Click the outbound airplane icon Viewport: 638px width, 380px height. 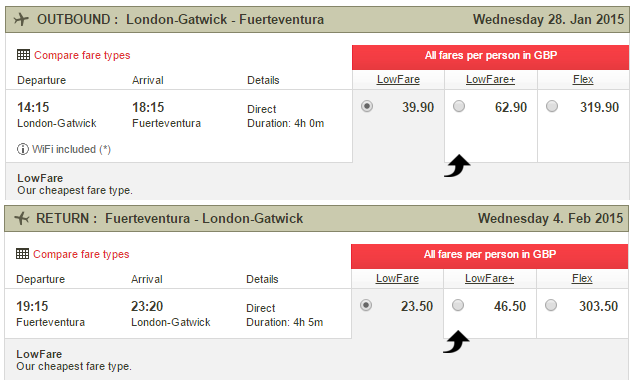click(x=21, y=19)
